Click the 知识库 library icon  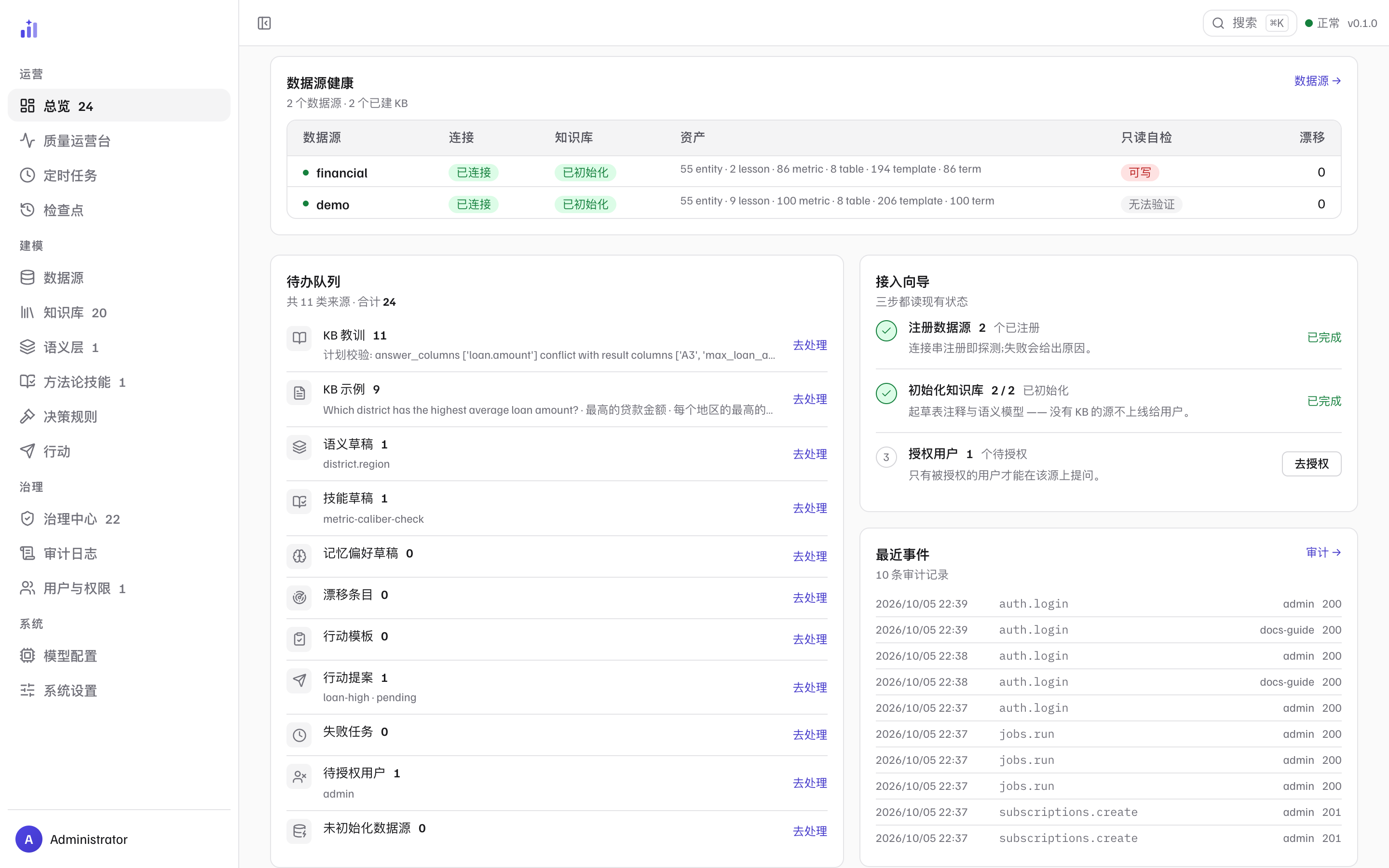[27, 312]
